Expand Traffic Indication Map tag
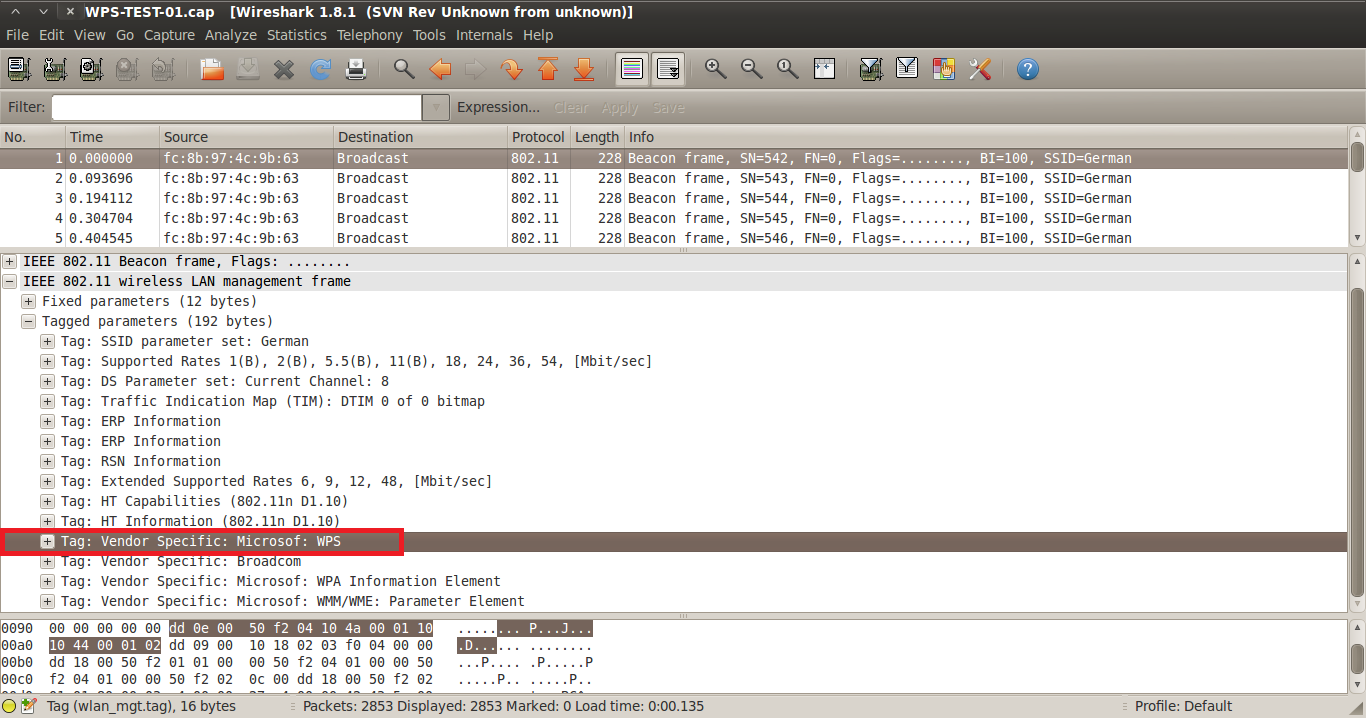The width and height of the screenshot is (1366, 718). coord(47,401)
